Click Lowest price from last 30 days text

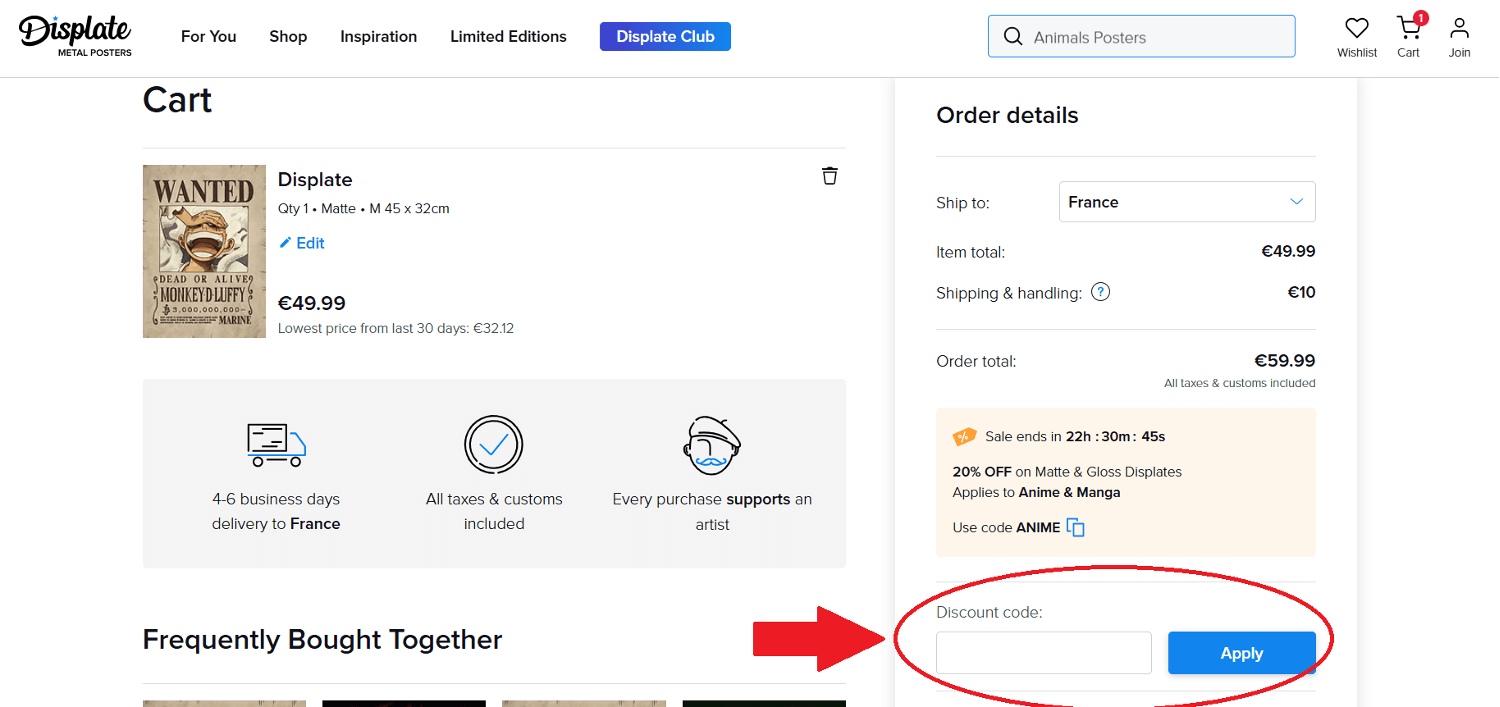[x=396, y=328]
